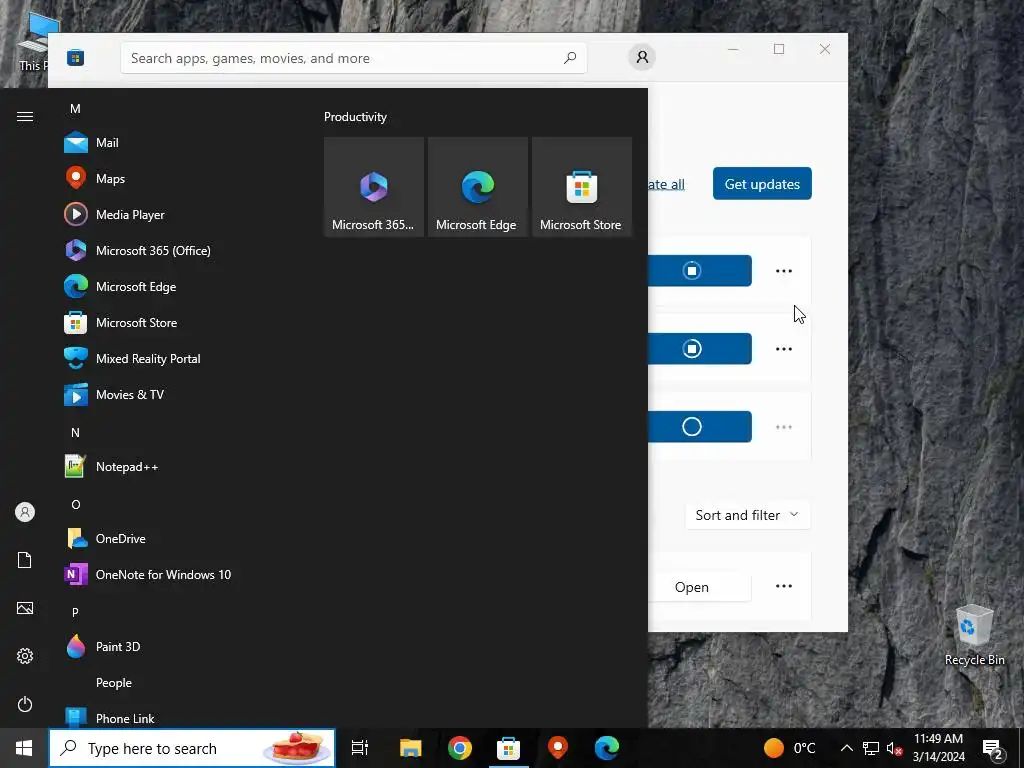Open more options beside the Open button
This screenshot has width=1024, height=768.
coord(784,586)
